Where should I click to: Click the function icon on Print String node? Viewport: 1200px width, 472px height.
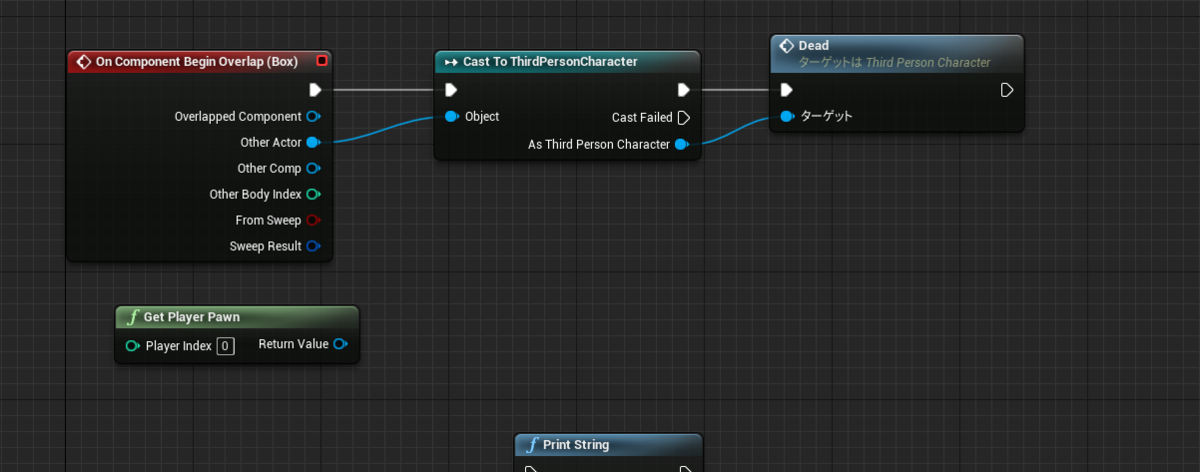point(533,445)
